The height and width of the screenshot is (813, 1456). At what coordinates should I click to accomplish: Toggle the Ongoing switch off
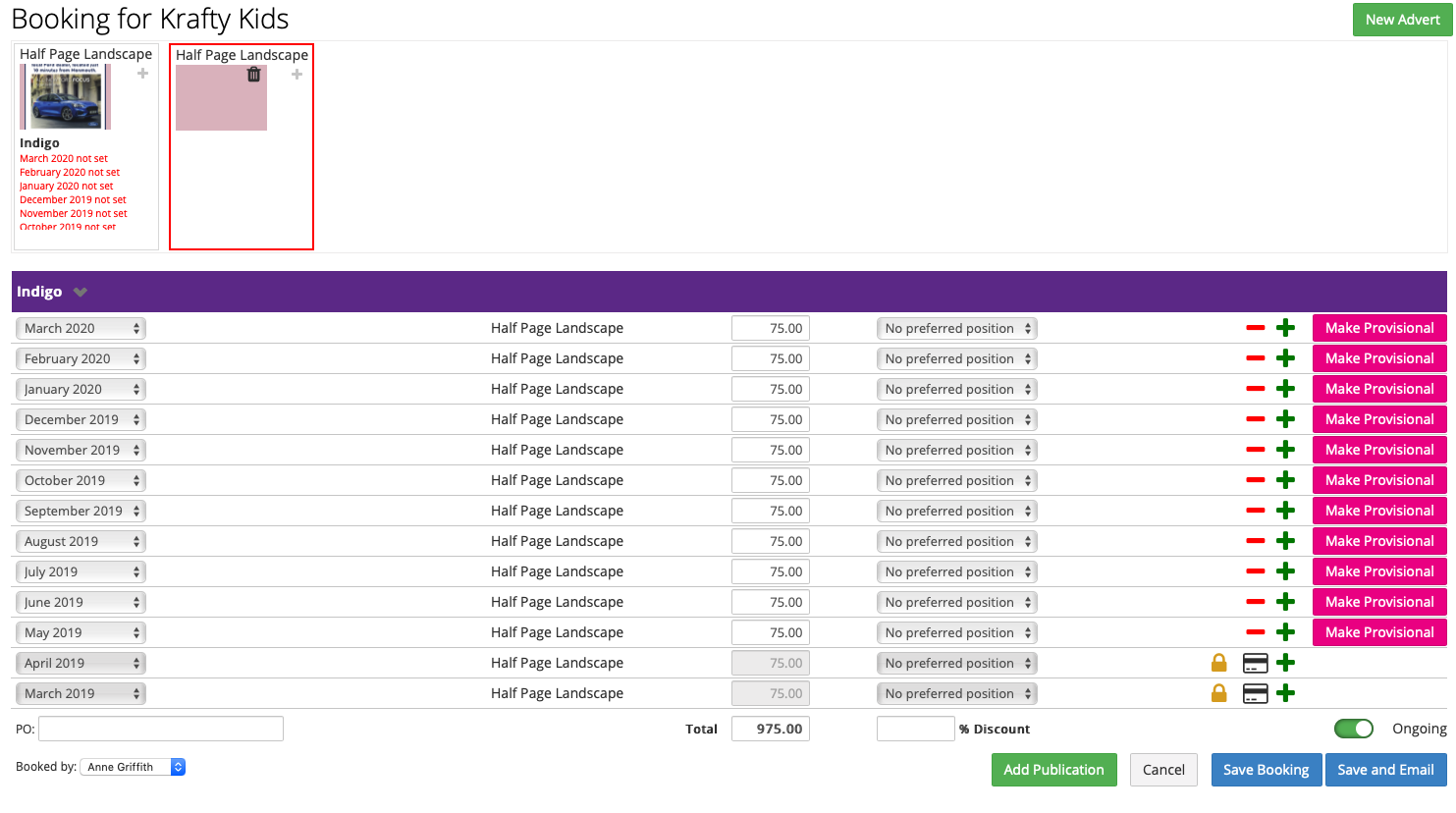pyautogui.click(x=1354, y=729)
